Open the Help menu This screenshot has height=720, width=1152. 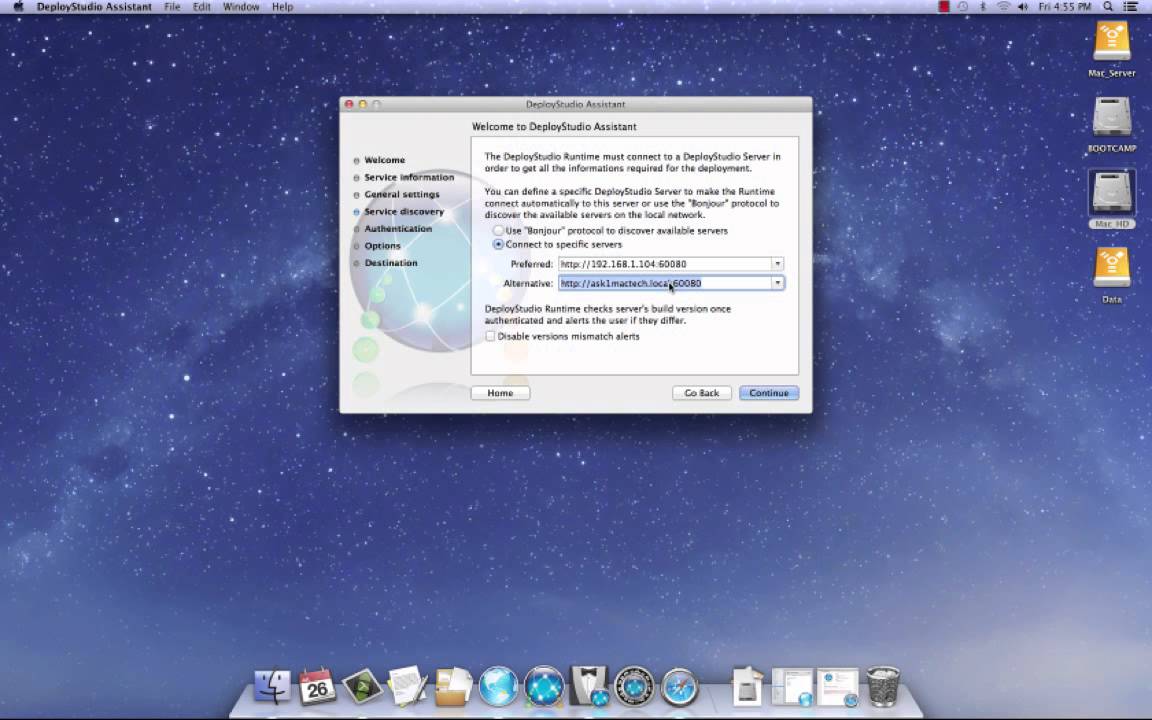tap(282, 7)
